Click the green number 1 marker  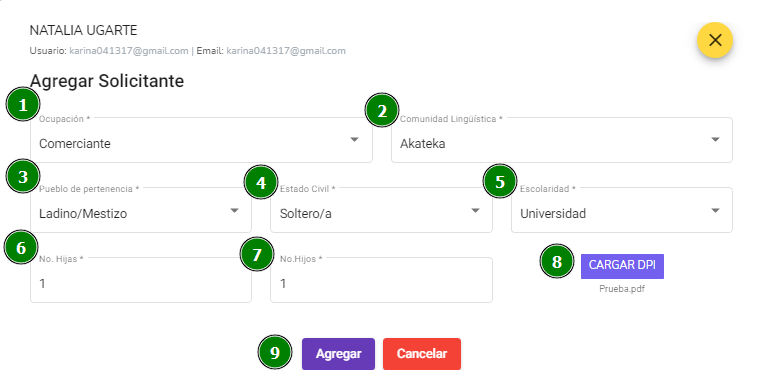(x=23, y=104)
